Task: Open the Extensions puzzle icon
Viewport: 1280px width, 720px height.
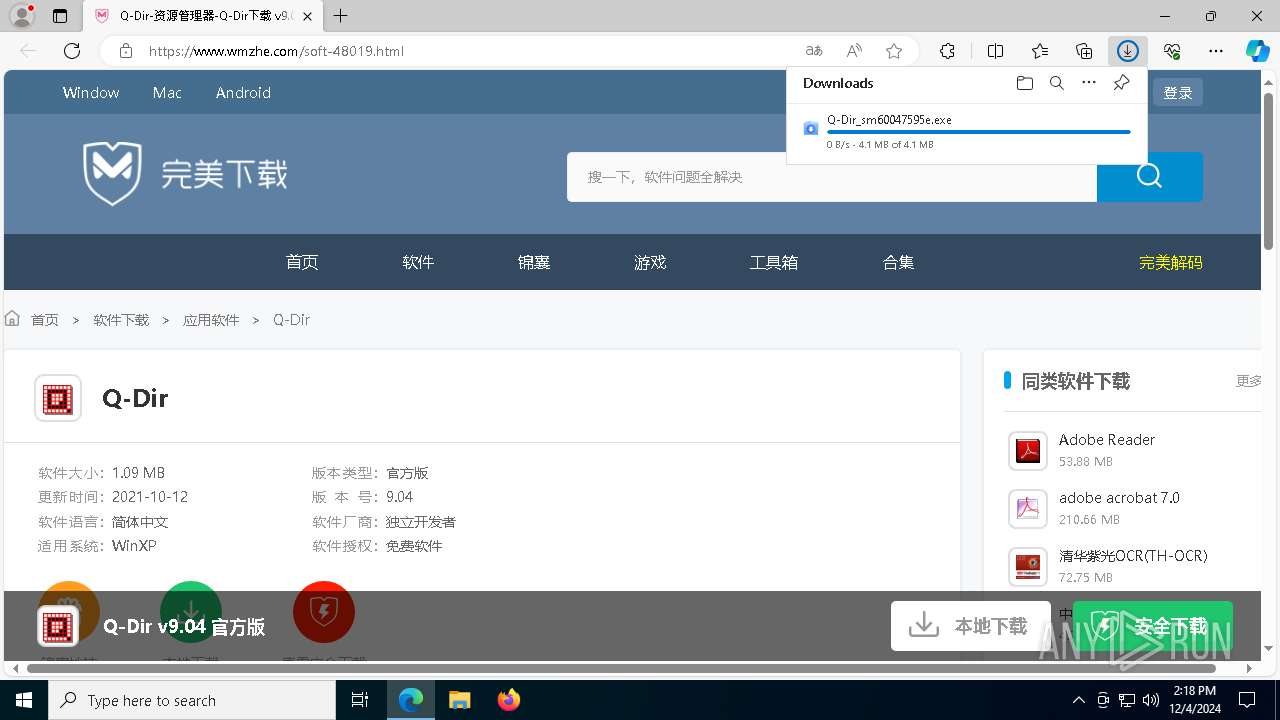Action: point(947,51)
